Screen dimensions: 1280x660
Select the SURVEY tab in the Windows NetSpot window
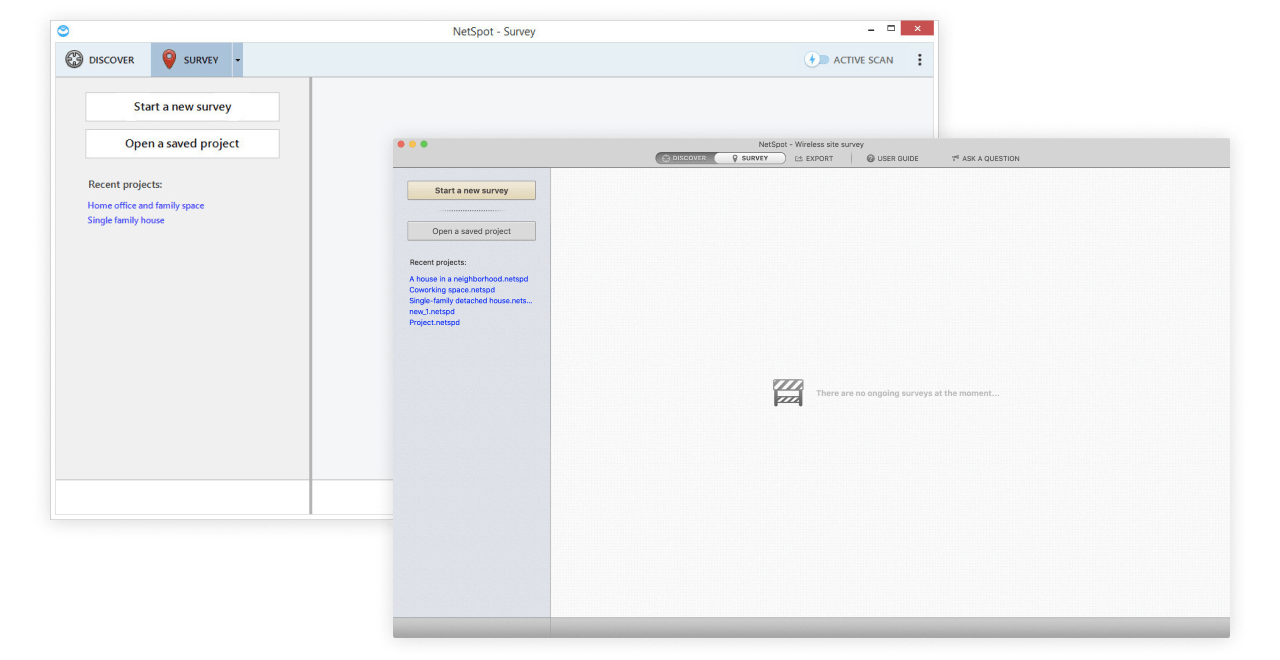pos(191,60)
